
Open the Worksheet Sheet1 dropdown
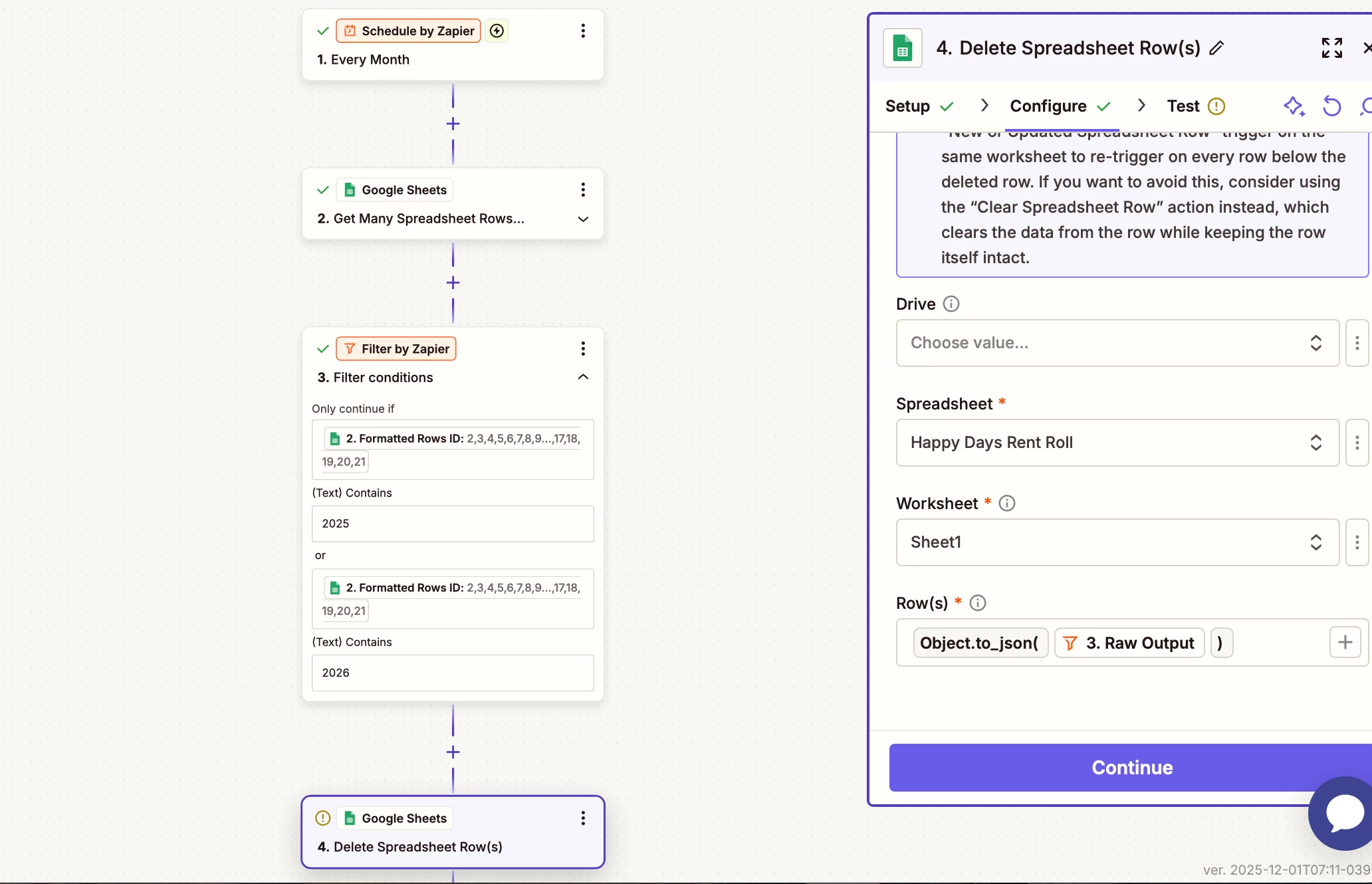1117,542
